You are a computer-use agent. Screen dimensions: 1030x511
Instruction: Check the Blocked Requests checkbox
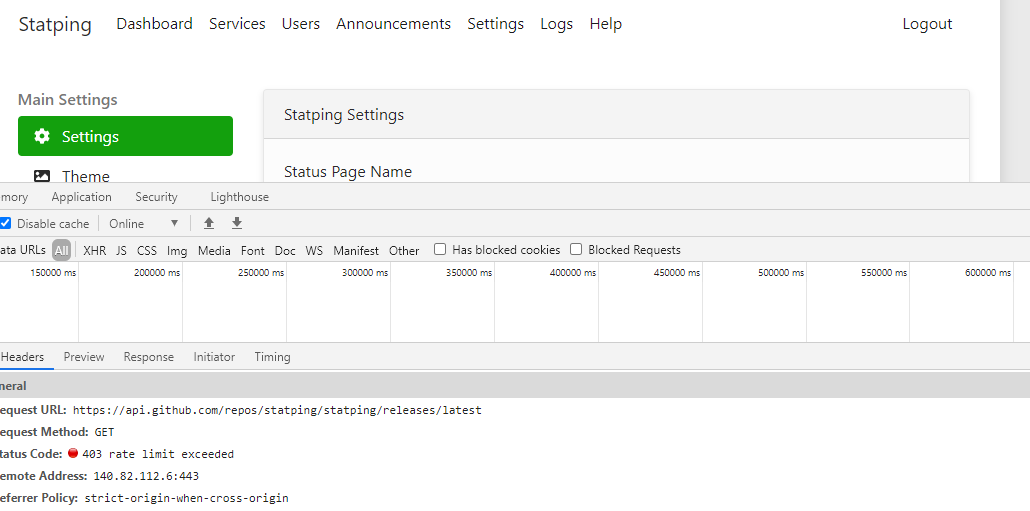(x=576, y=249)
